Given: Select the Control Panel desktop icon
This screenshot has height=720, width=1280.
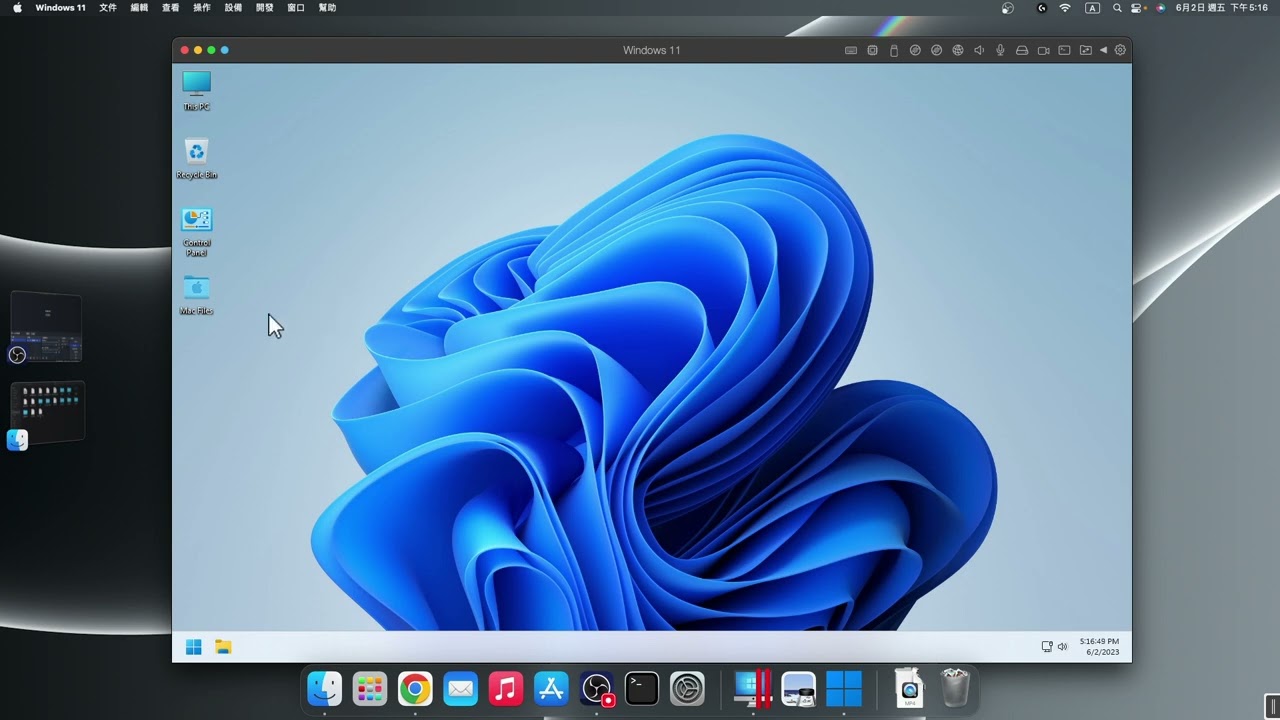Looking at the screenshot, I should point(196,232).
